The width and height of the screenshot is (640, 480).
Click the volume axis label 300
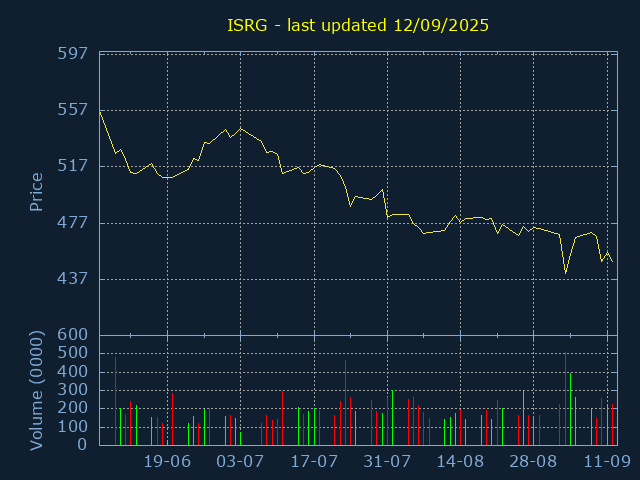[x=73, y=390]
